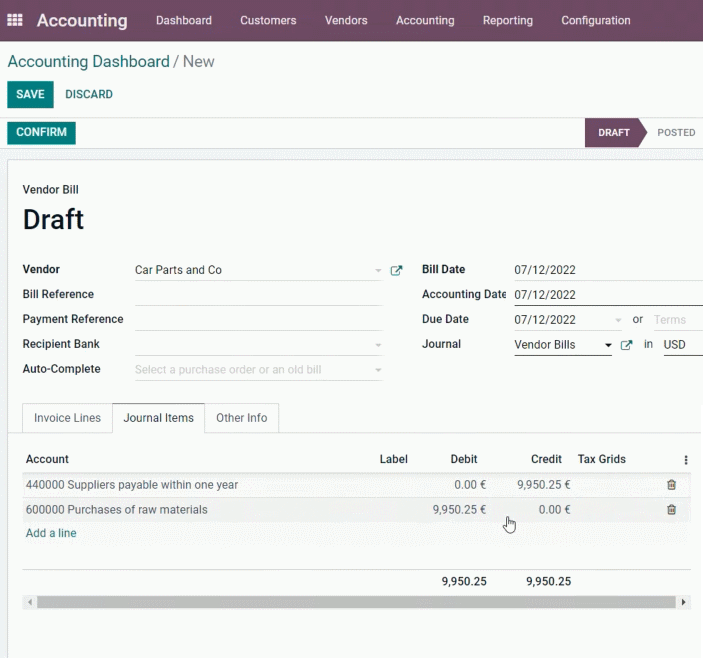Click the DISCARD button
This screenshot has width=703, height=658.
[89, 94]
